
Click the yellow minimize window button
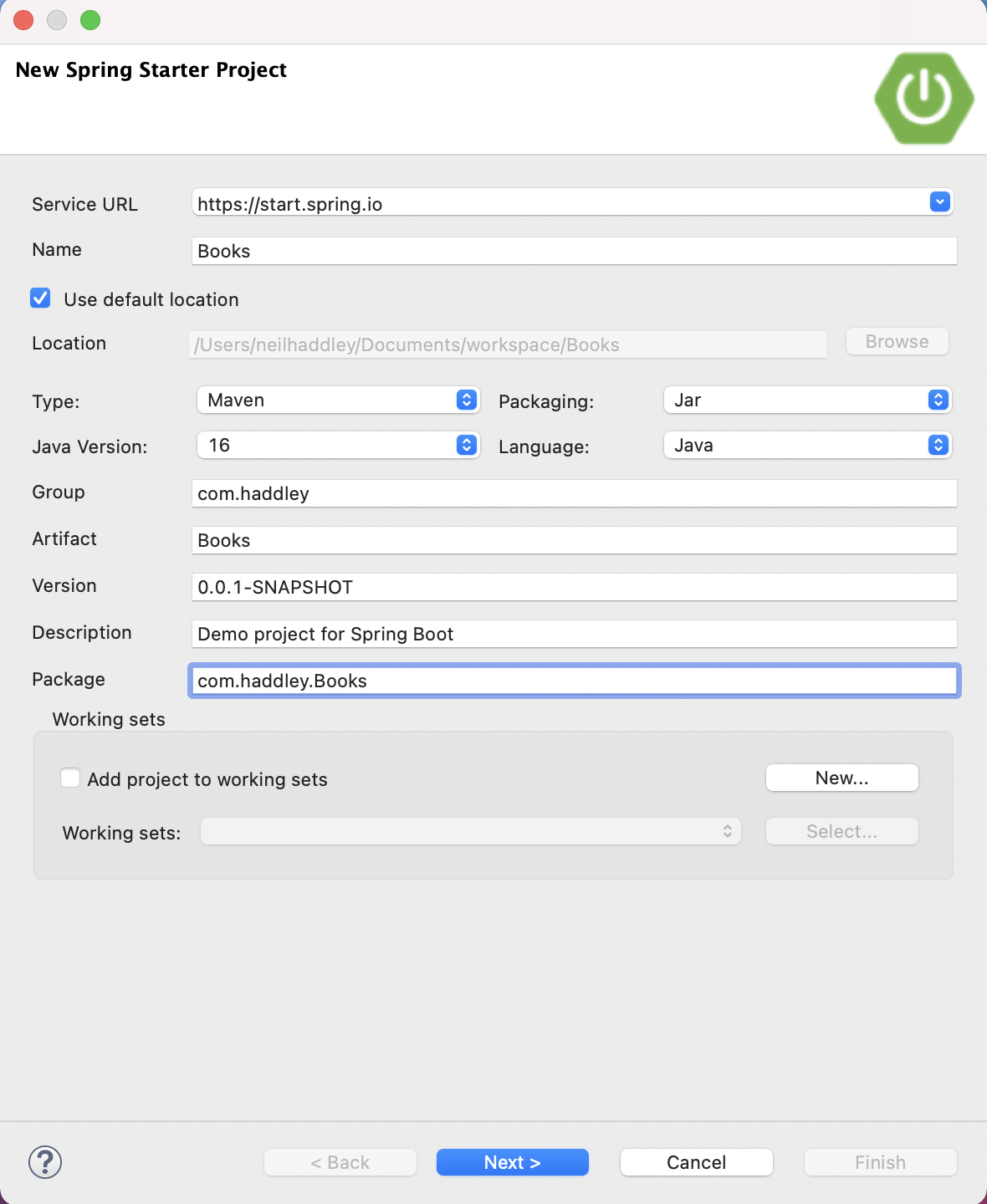point(57,20)
